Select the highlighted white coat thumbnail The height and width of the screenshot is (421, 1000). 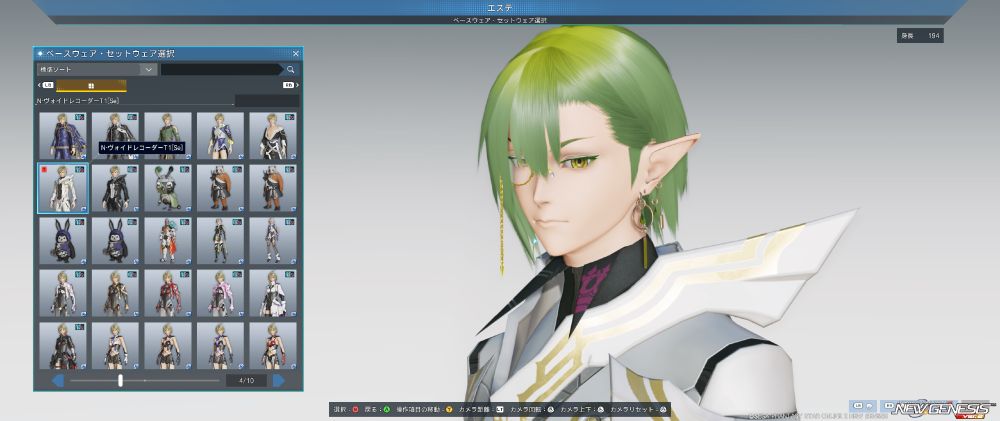[x=62, y=188]
